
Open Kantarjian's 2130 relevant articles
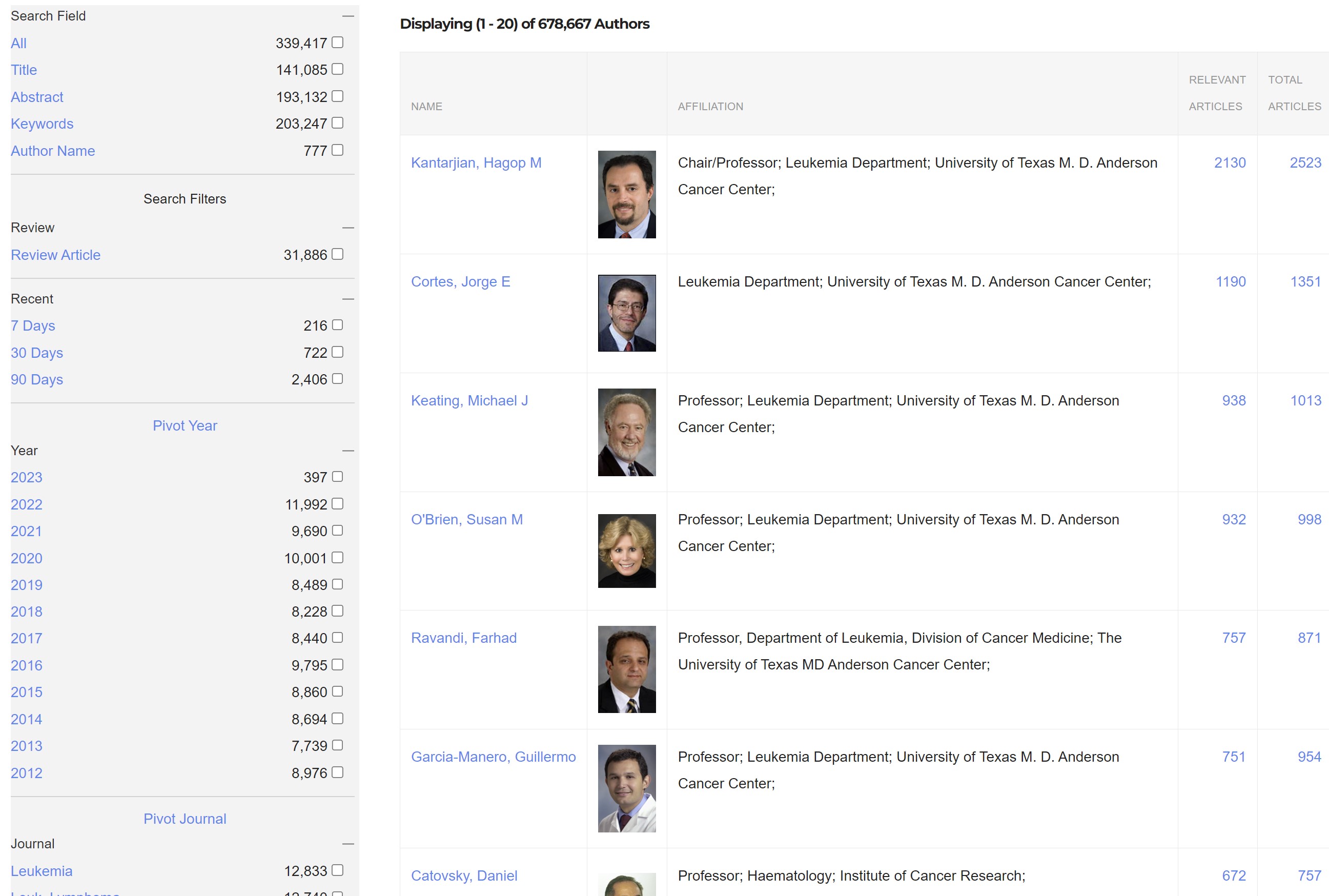click(1230, 163)
